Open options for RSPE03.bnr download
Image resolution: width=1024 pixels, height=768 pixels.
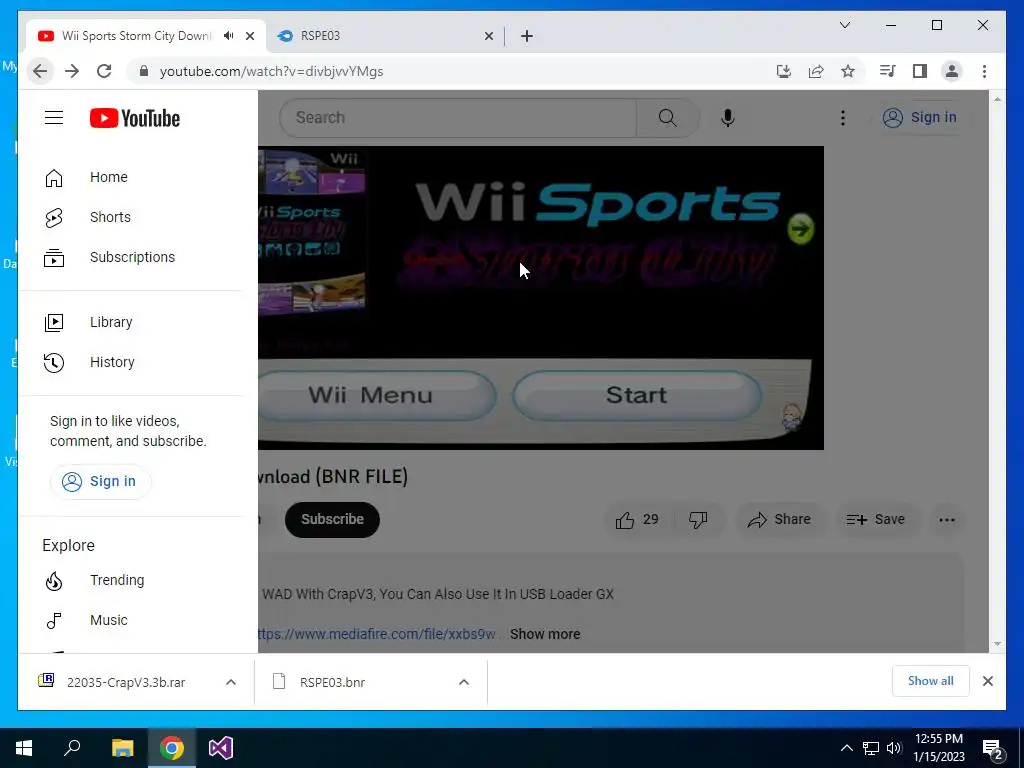tap(464, 682)
